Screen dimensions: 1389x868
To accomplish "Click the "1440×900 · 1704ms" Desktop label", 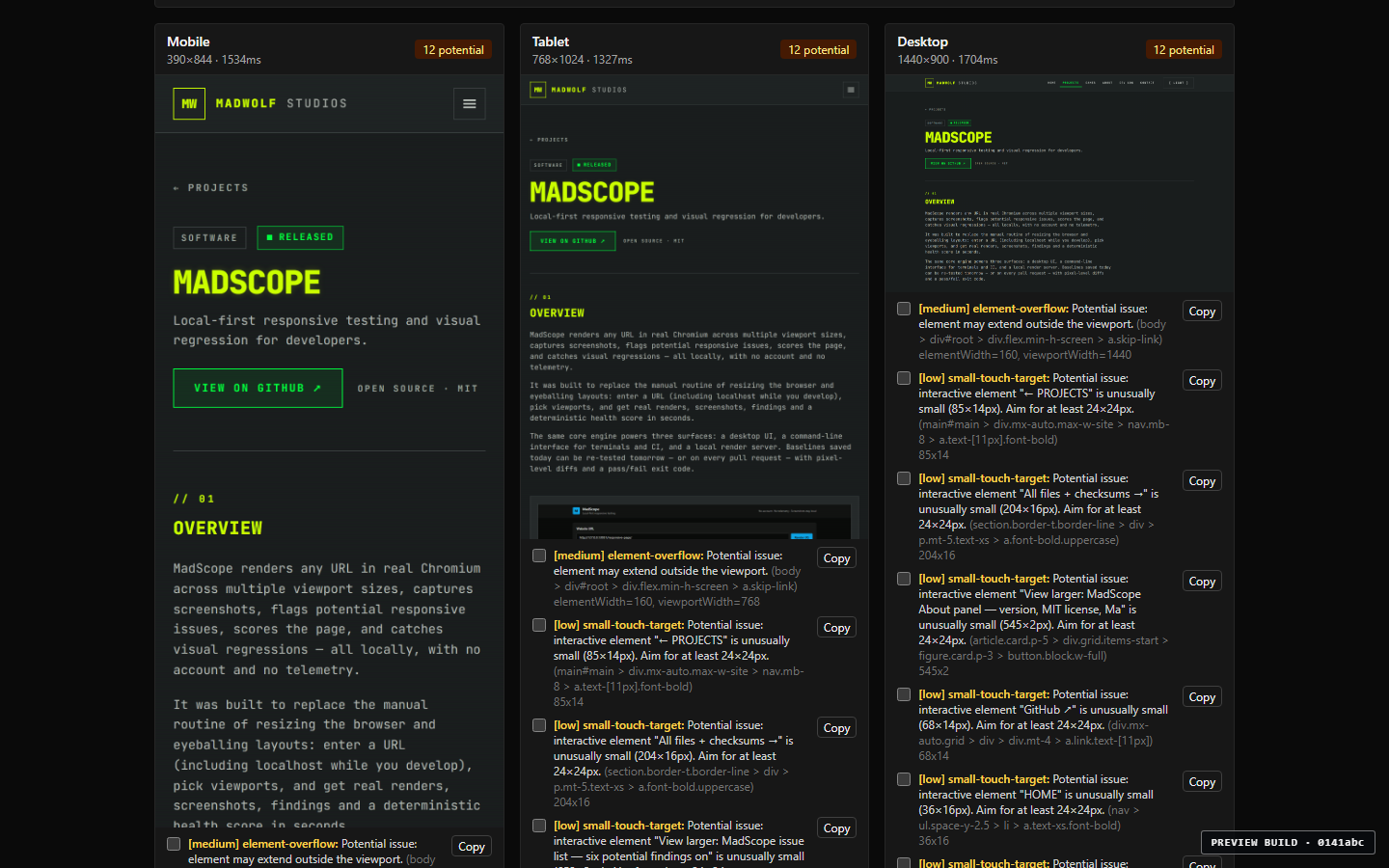I will [x=947, y=60].
